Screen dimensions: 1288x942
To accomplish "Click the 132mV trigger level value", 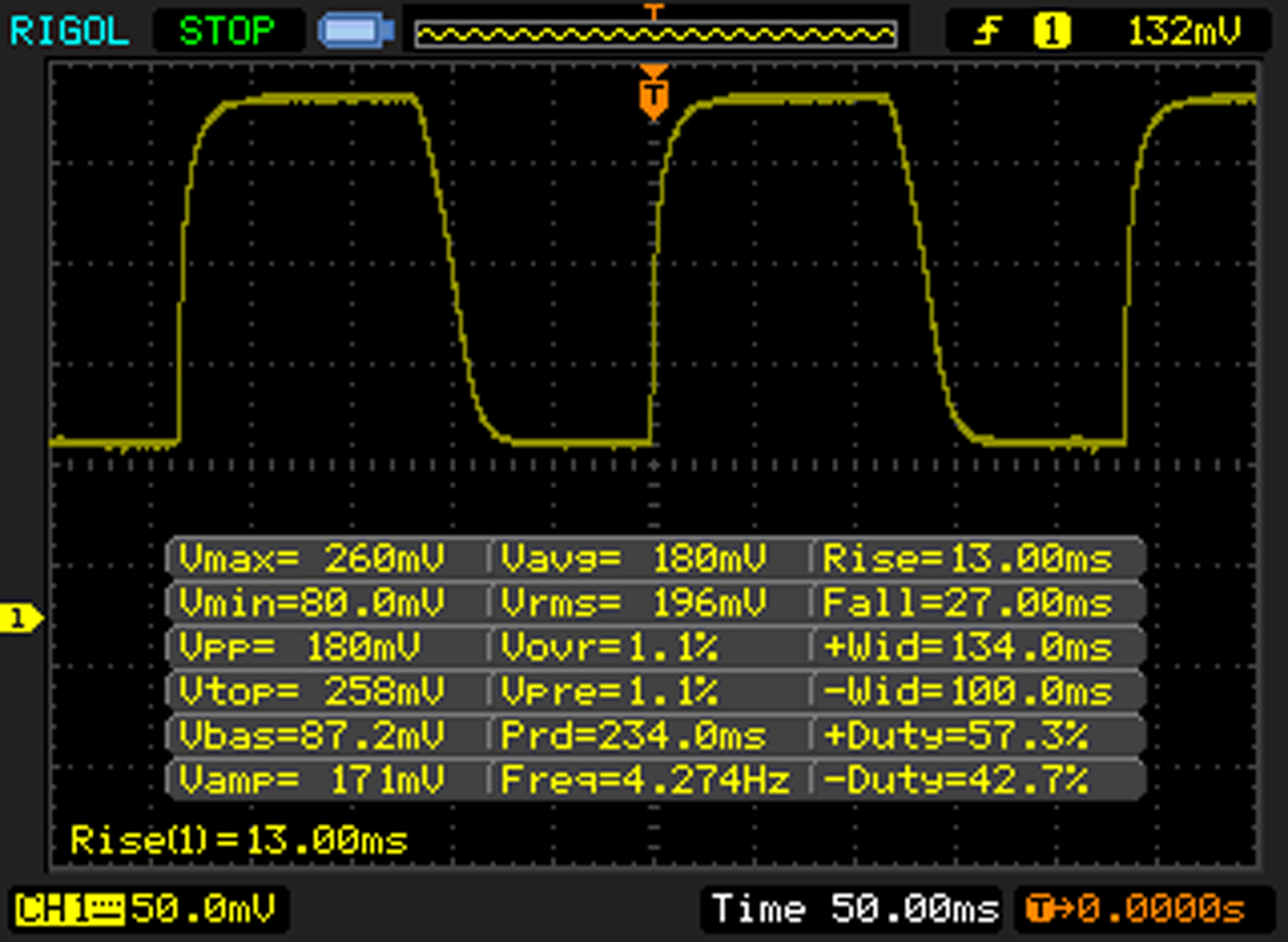I will 1184,31.
